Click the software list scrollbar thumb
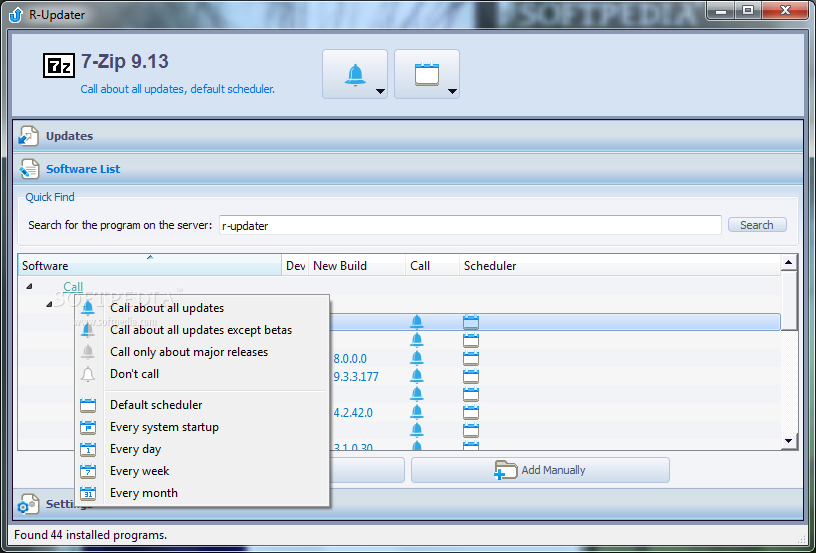 tap(788, 300)
